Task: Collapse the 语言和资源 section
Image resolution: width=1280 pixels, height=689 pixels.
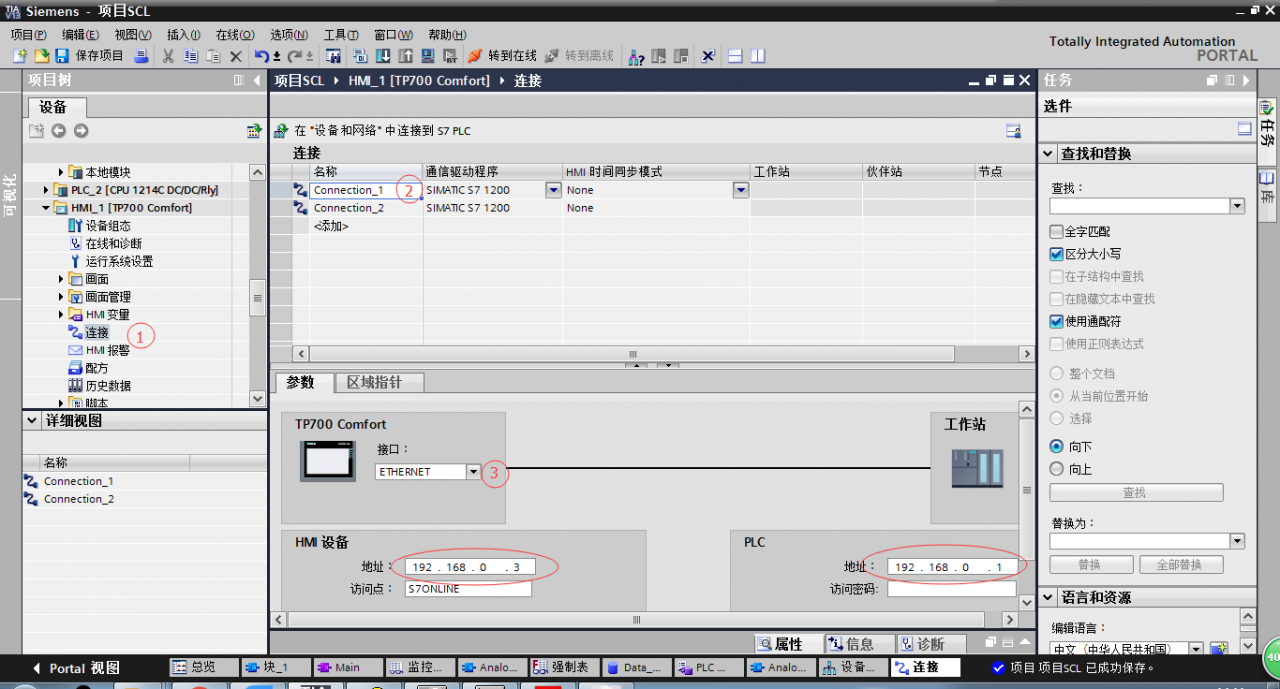Action: click(x=1048, y=597)
